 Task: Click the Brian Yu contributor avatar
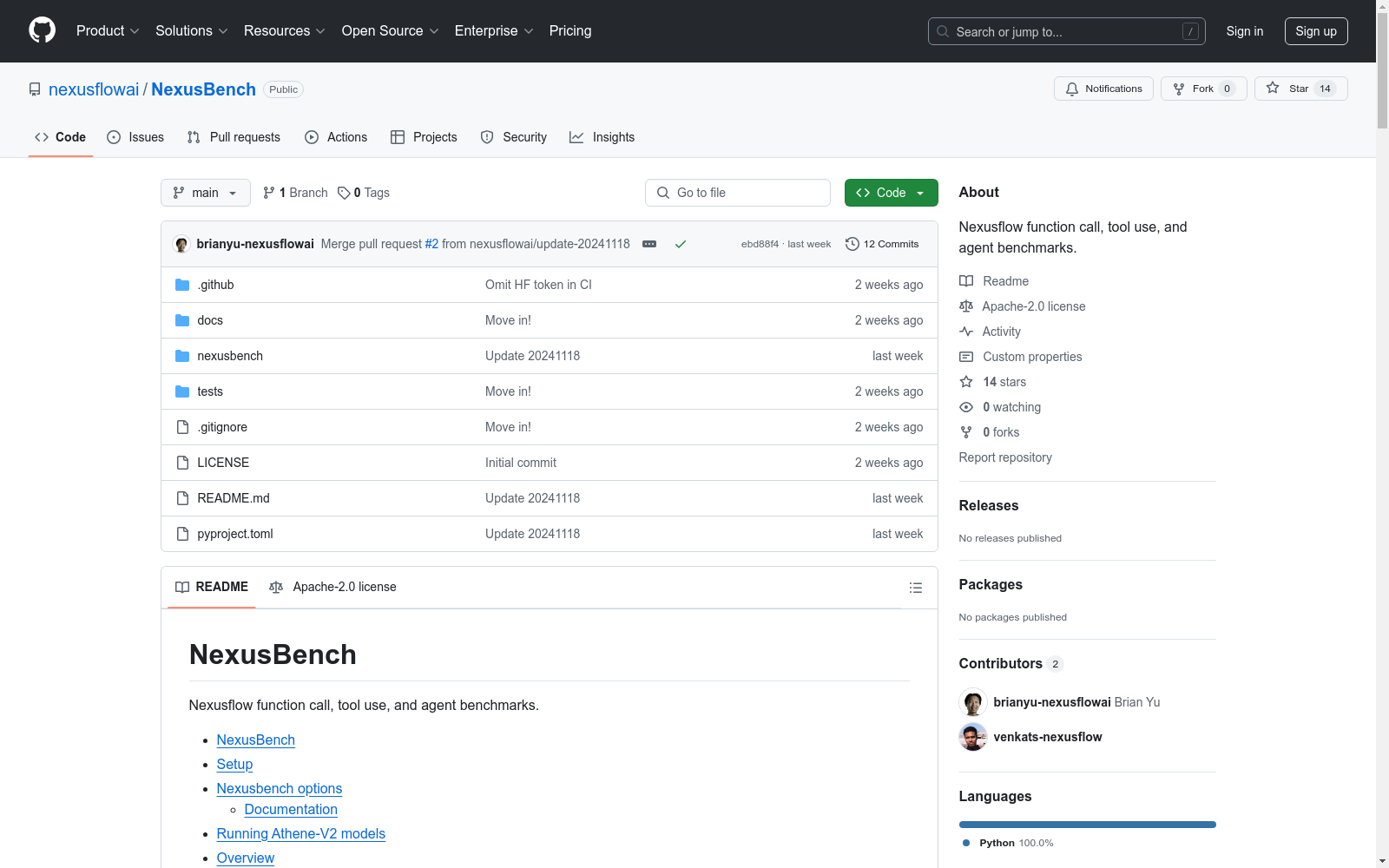point(973,702)
